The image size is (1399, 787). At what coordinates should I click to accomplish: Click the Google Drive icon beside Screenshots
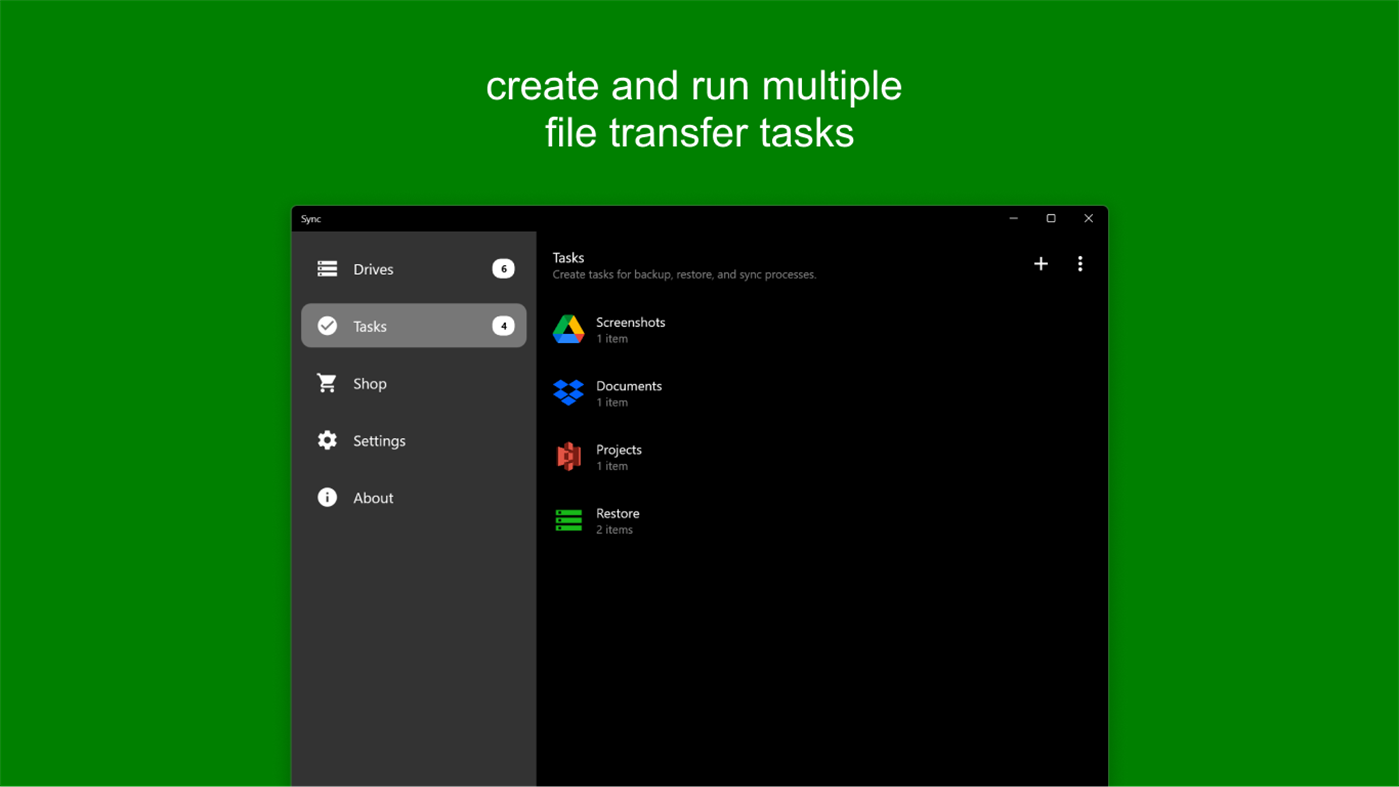tap(568, 329)
